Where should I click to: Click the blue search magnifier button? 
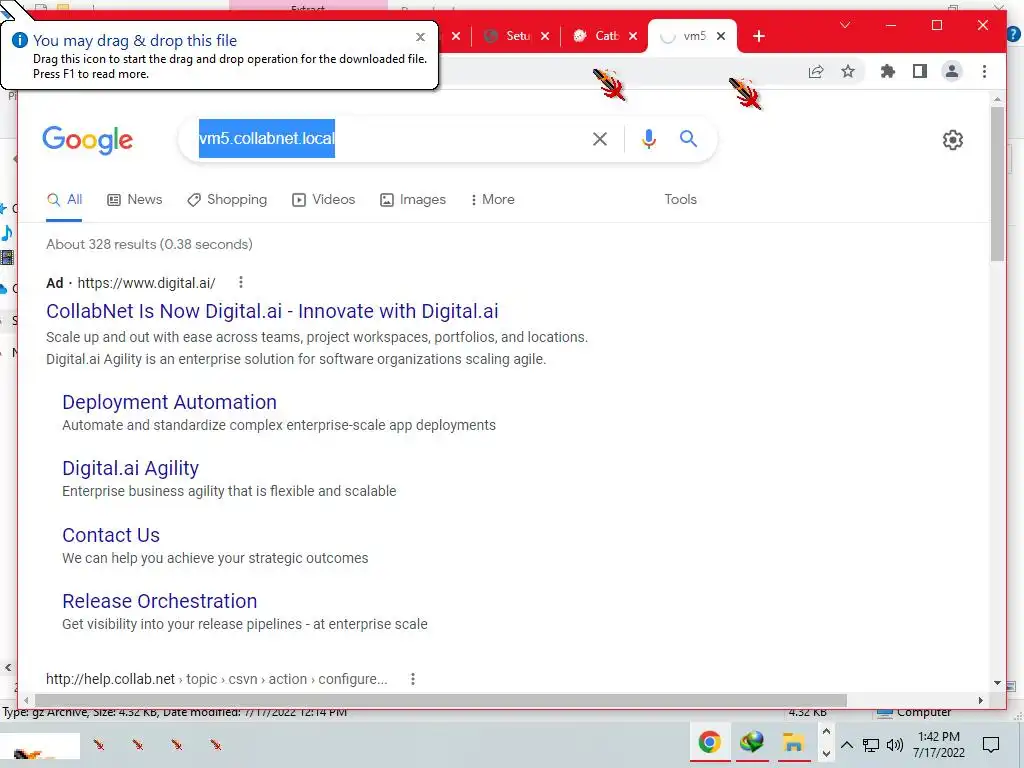coord(688,138)
